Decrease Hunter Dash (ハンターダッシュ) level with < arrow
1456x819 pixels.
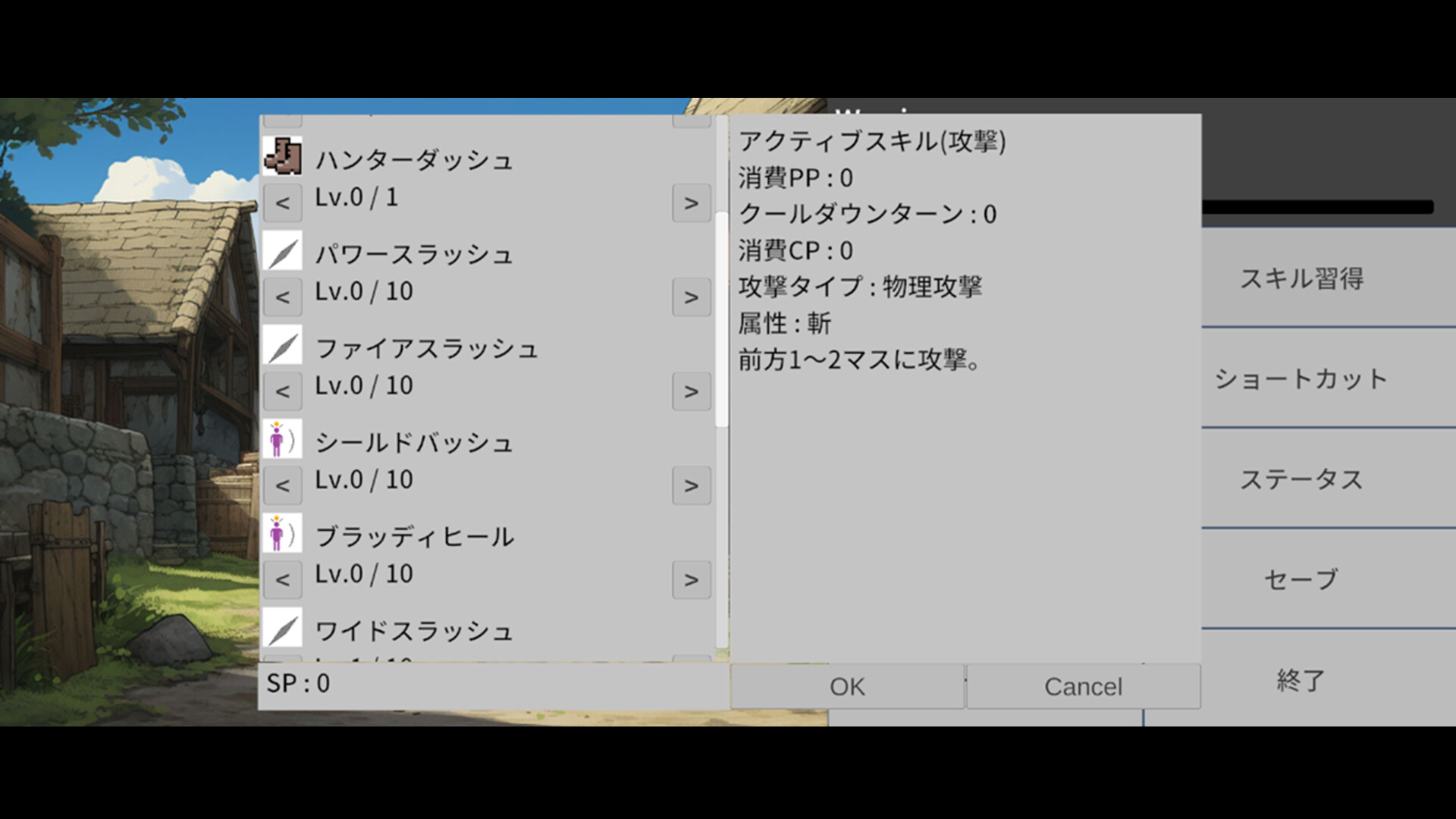point(282,202)
